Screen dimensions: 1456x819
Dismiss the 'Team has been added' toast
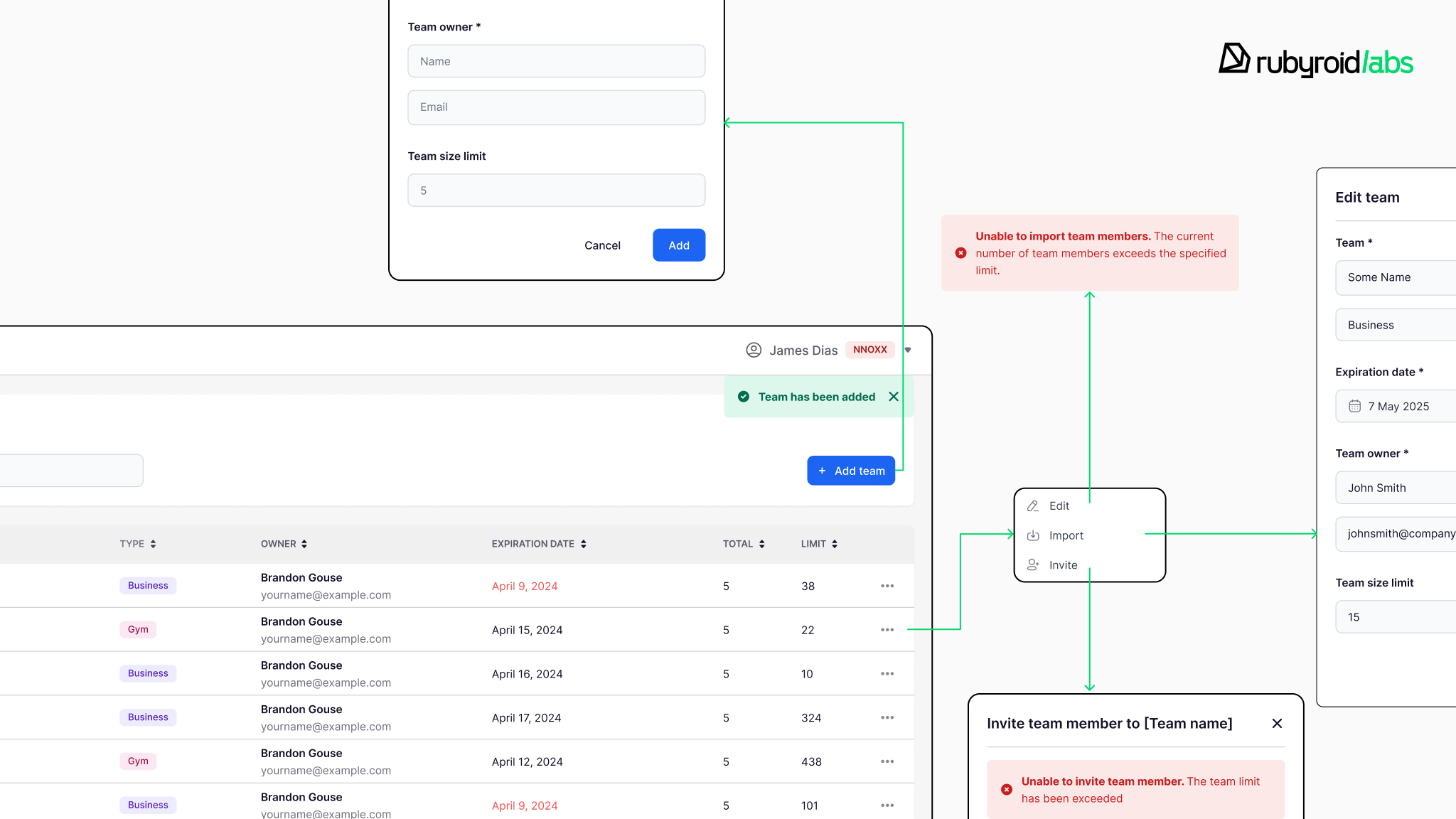pos(894,397)
